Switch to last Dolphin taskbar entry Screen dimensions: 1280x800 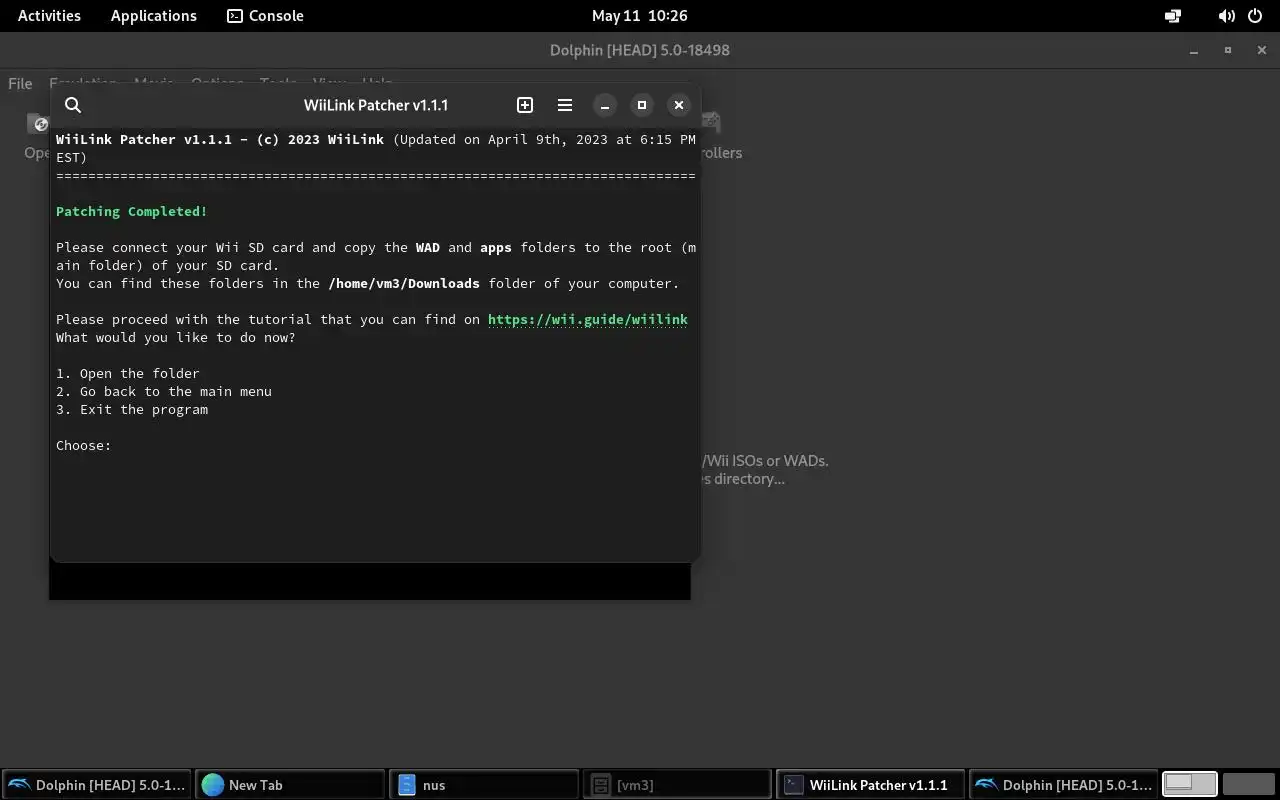click(x=1063, y=785)
